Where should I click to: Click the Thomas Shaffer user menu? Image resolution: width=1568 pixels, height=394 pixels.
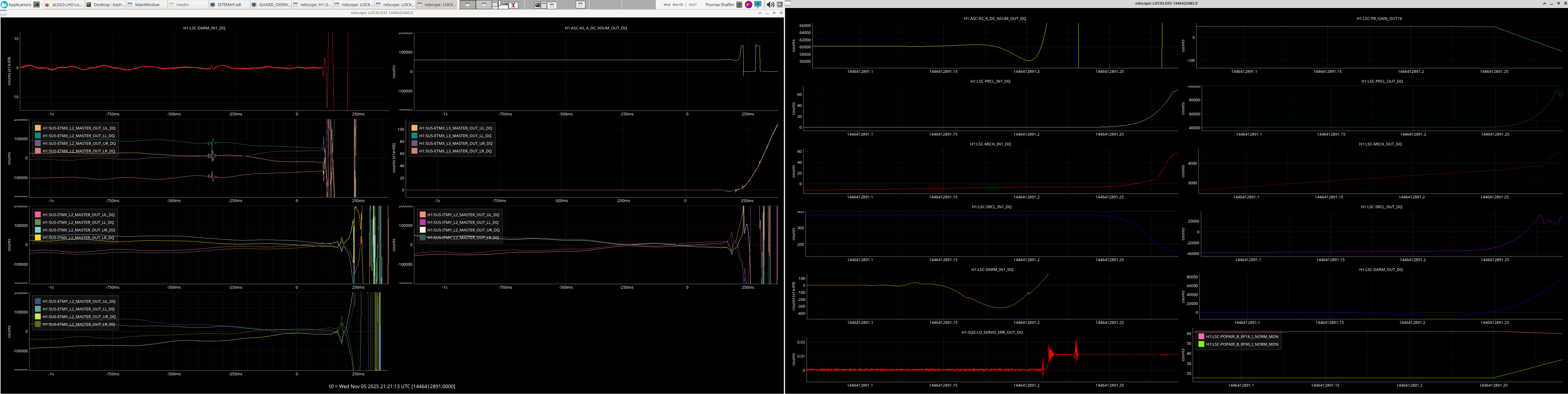[x=719, y=5]
